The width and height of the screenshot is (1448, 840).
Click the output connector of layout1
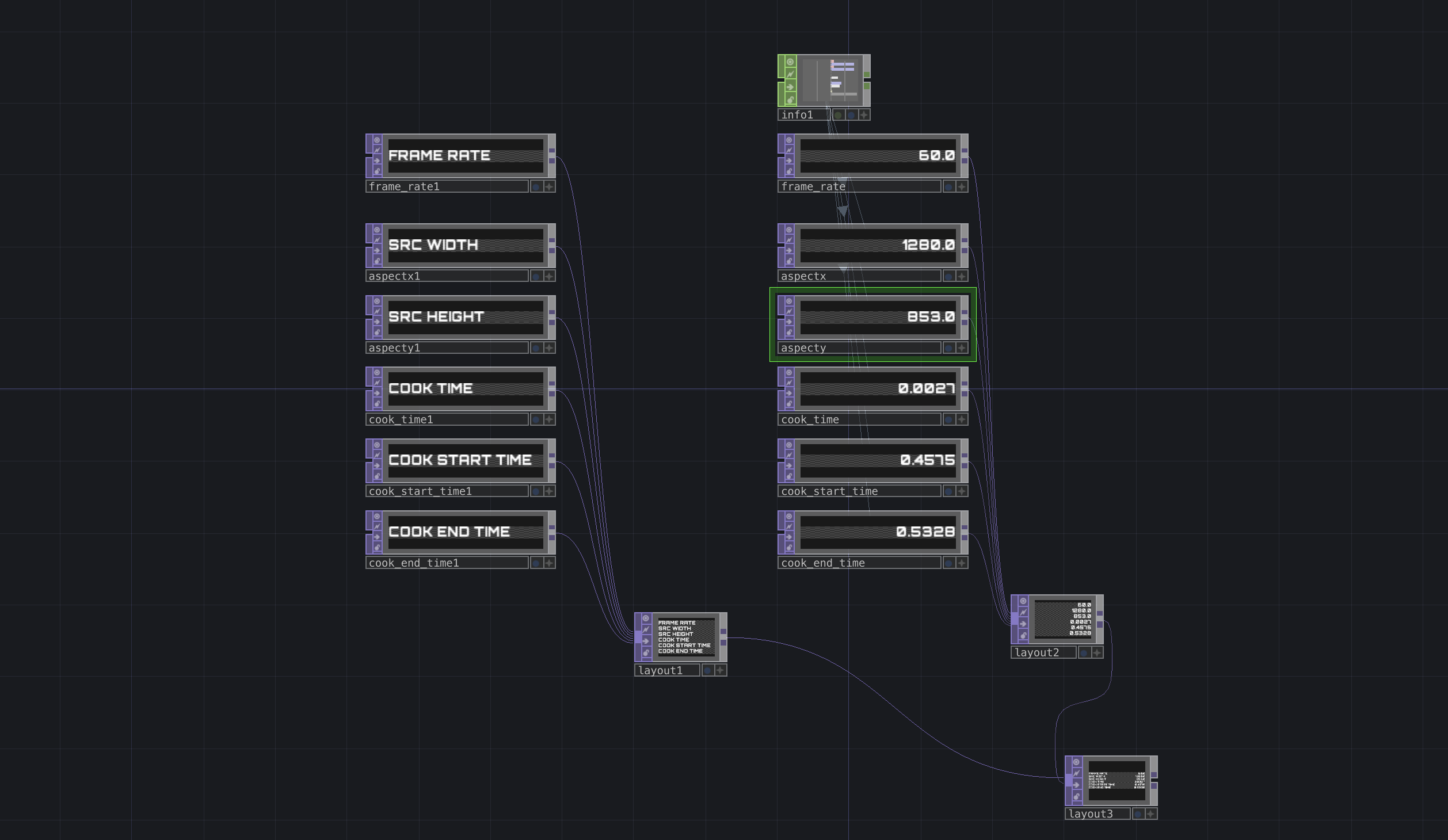(x=723, y=637)
